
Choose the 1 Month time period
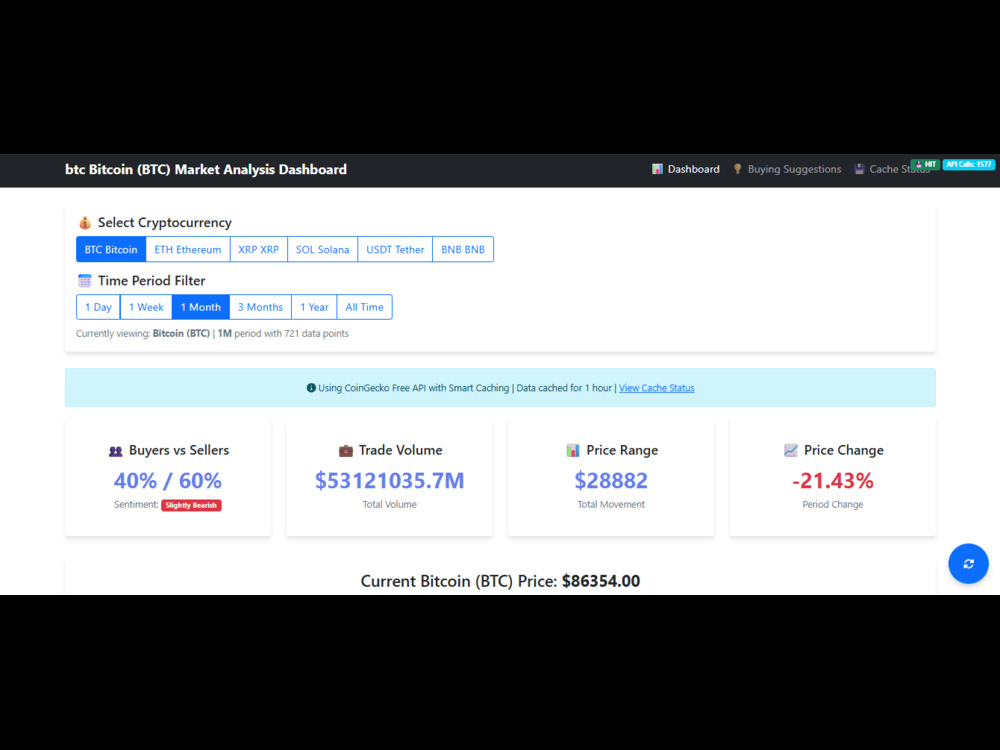(200, 307)
